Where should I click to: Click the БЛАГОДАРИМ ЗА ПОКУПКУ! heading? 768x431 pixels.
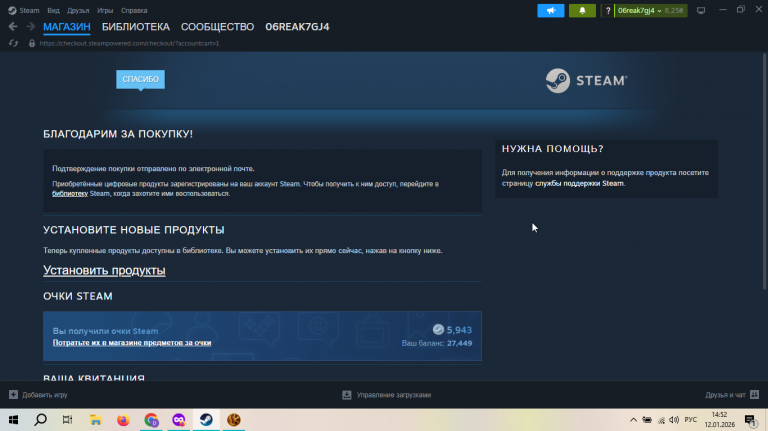click(118, 134)
